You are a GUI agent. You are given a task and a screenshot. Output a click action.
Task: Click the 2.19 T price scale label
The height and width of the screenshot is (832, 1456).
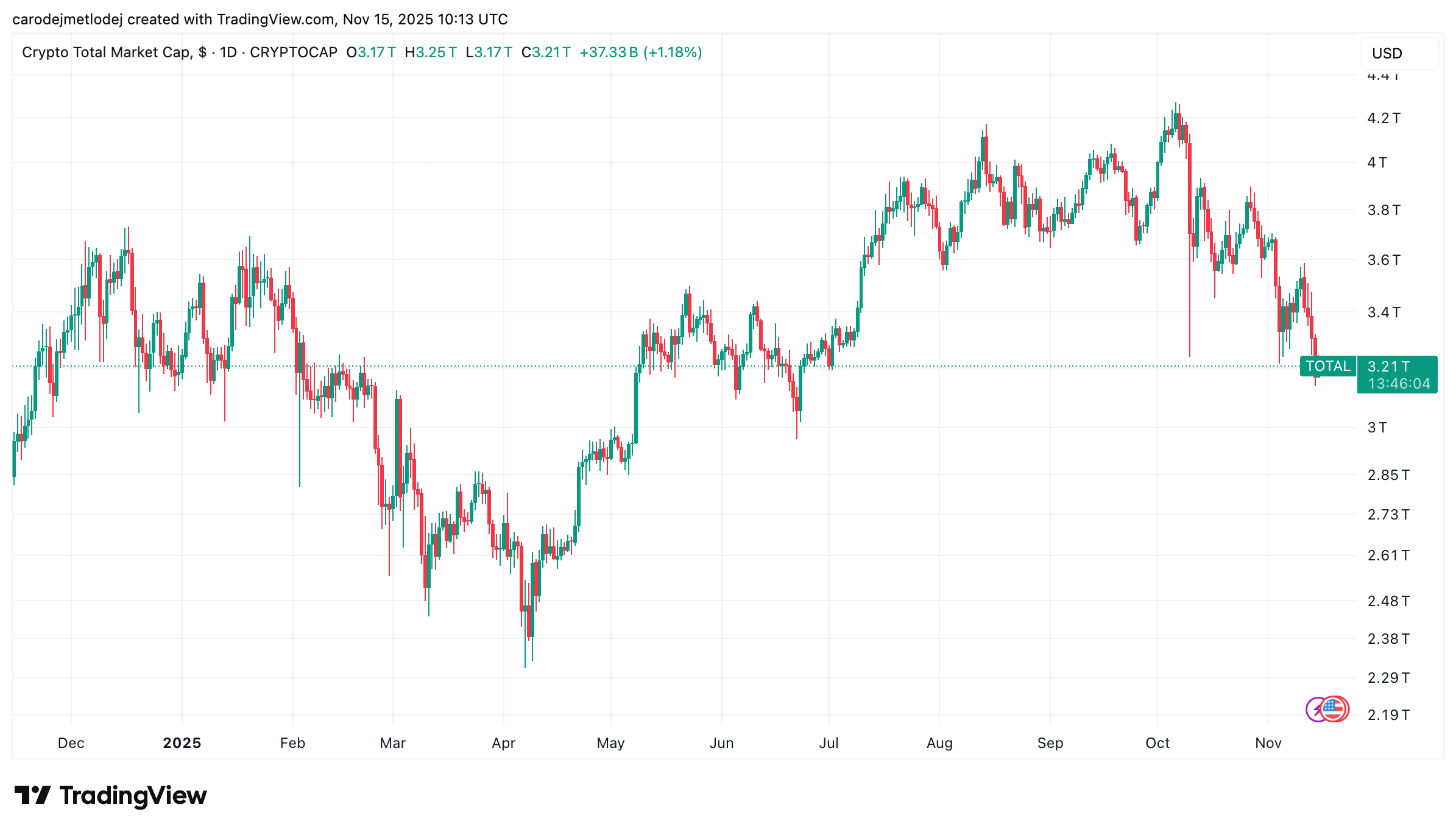pyautogui.click(x=1388, y=715)
